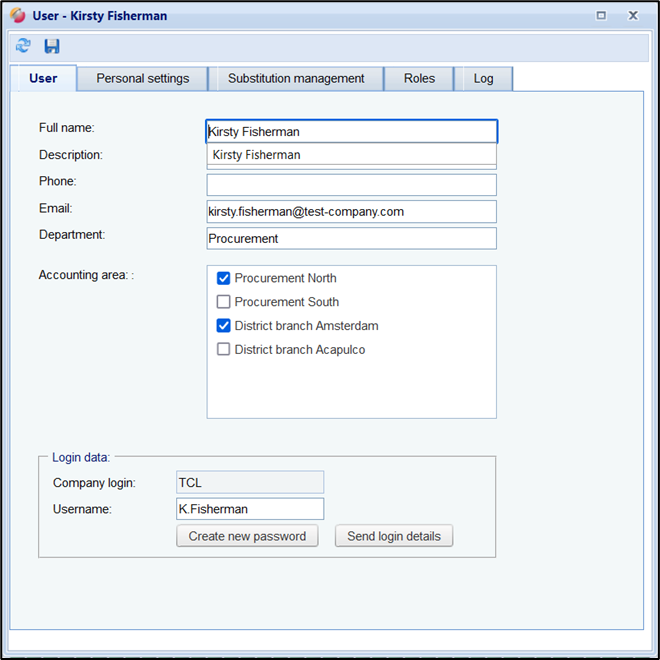Click the application logo in title bar
Screen dimensions: 660x660
[x=18, y=15]
